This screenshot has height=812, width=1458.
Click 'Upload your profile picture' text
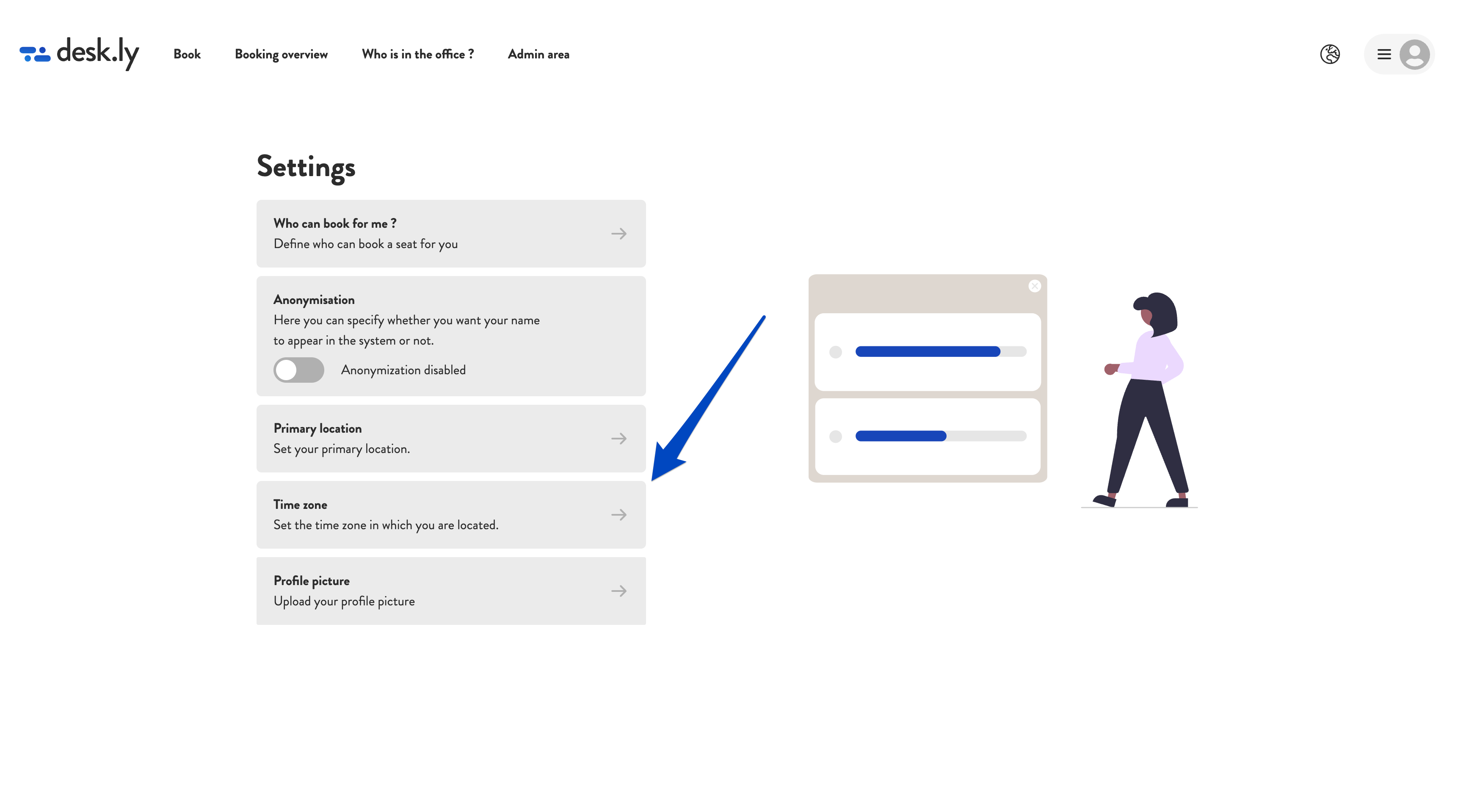(x=344, y=602)
